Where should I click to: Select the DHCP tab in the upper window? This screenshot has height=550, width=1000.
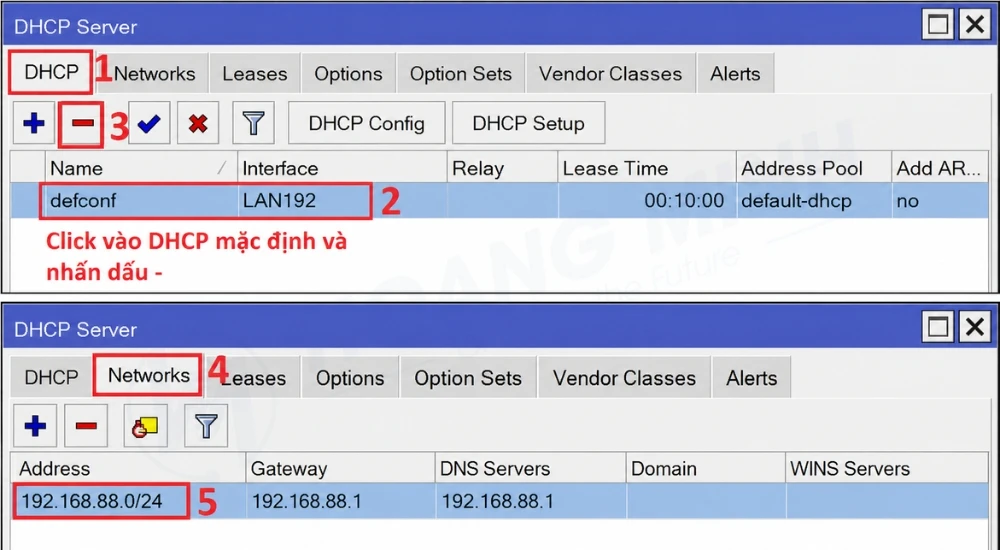pos(51,72)
